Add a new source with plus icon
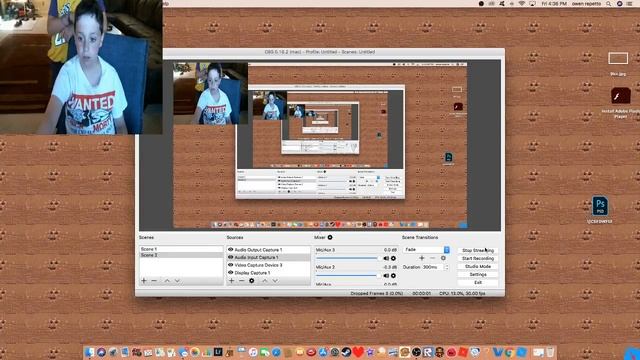The image size is (640, 360). click(231, 280)
